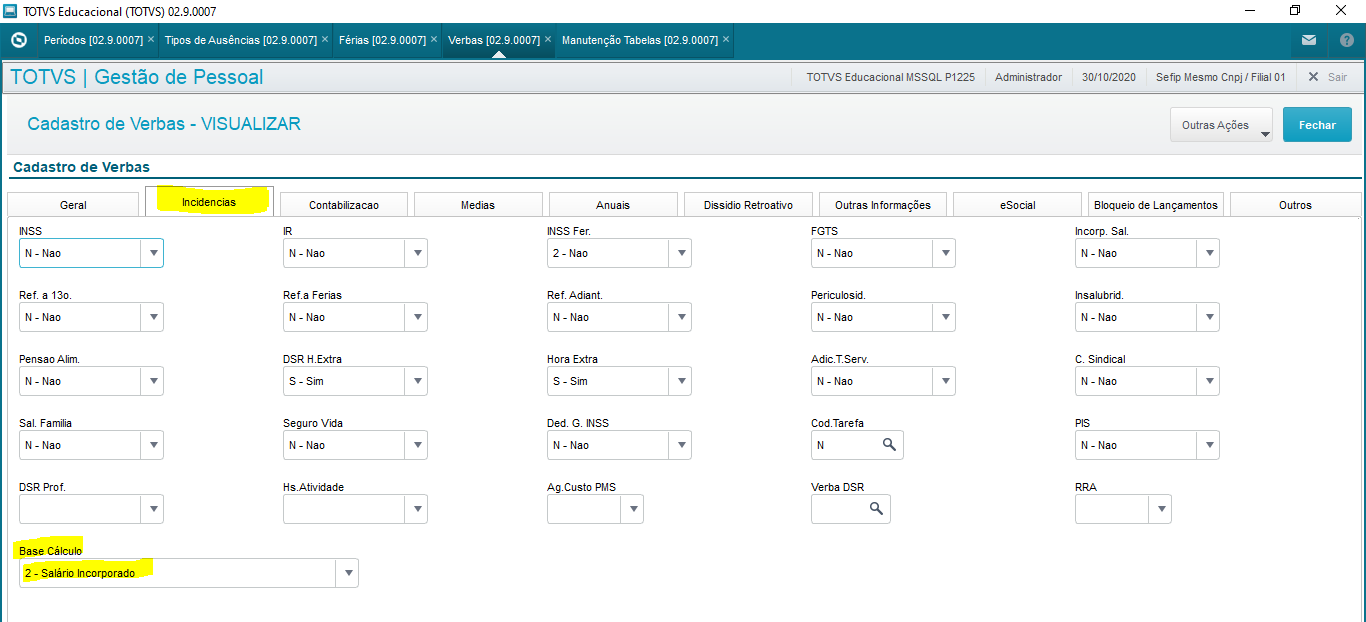Switch to Tipos de Ausências module tab
The width and height of the screenshot is (1366, 622).
point(240,40)
